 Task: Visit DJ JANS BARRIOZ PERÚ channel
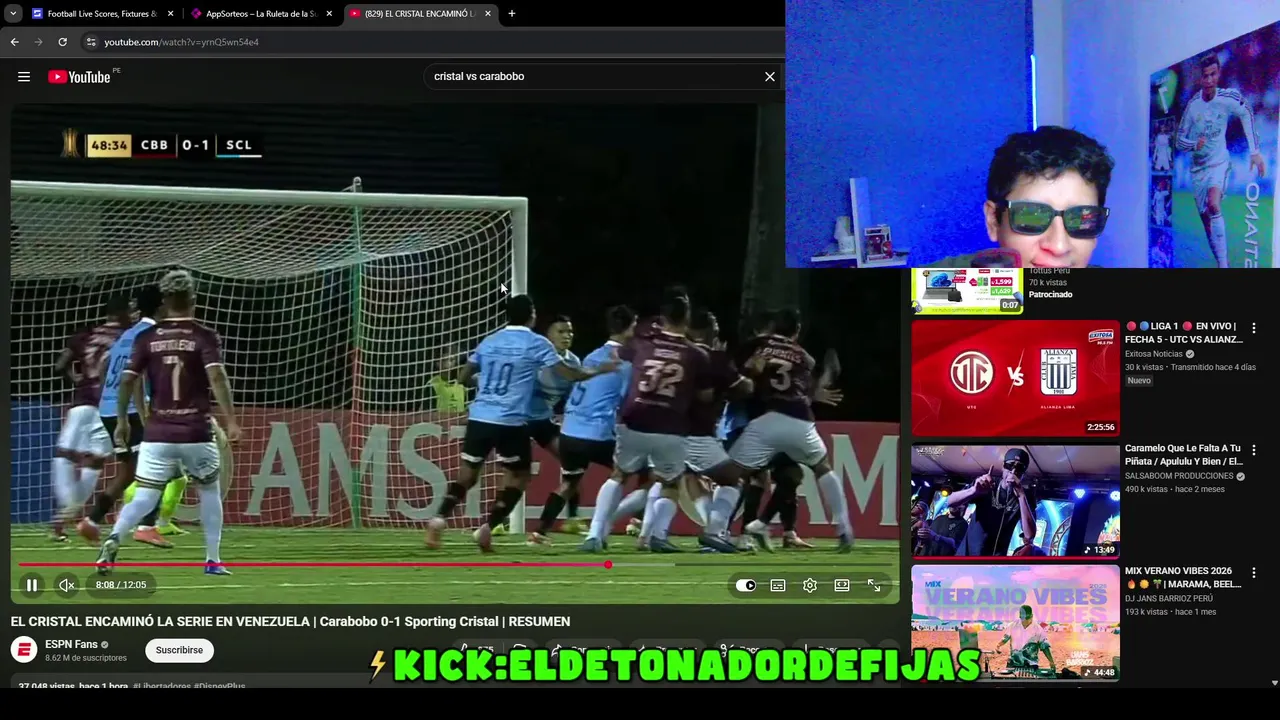point(1169,598)
